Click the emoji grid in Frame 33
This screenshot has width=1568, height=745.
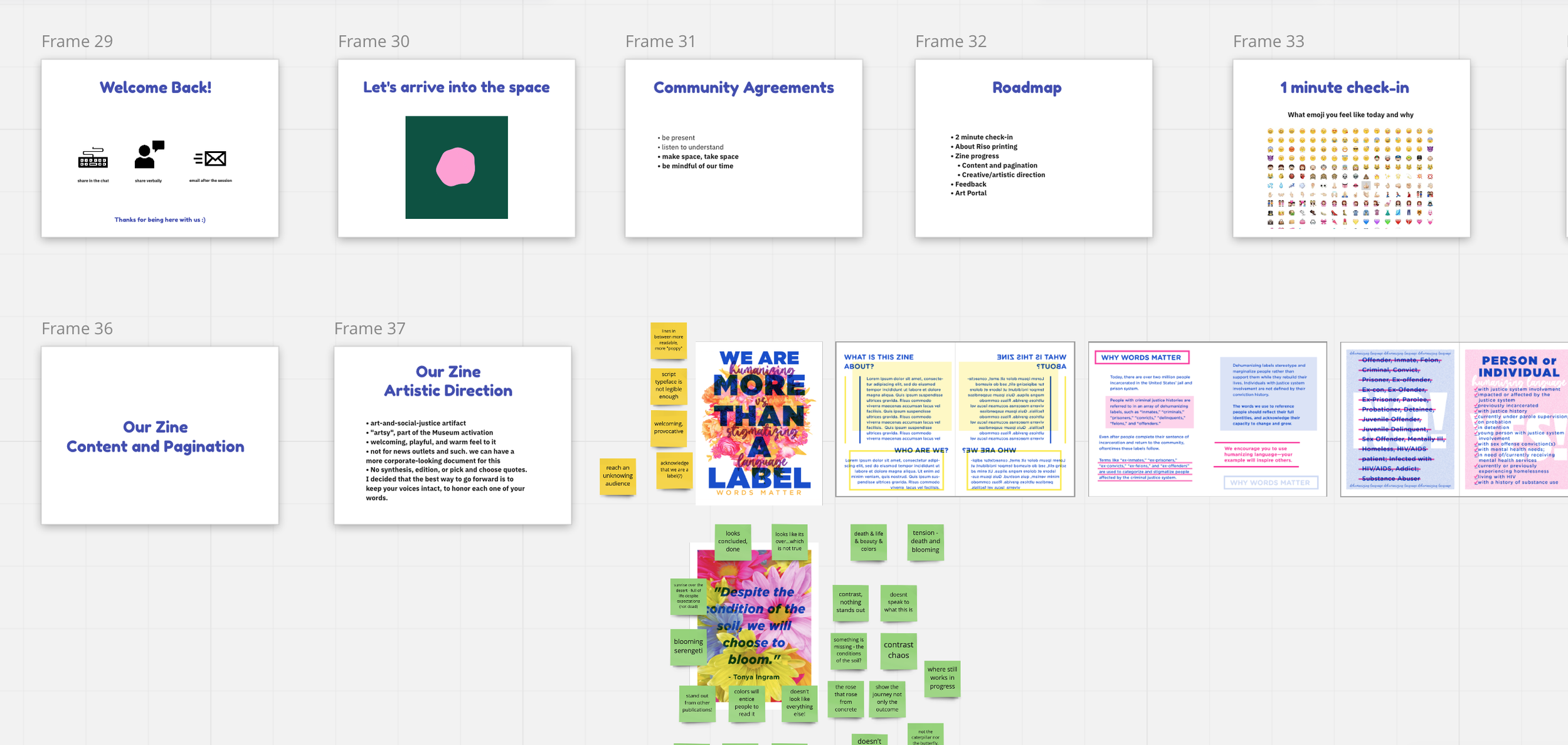pos(1350,177)
